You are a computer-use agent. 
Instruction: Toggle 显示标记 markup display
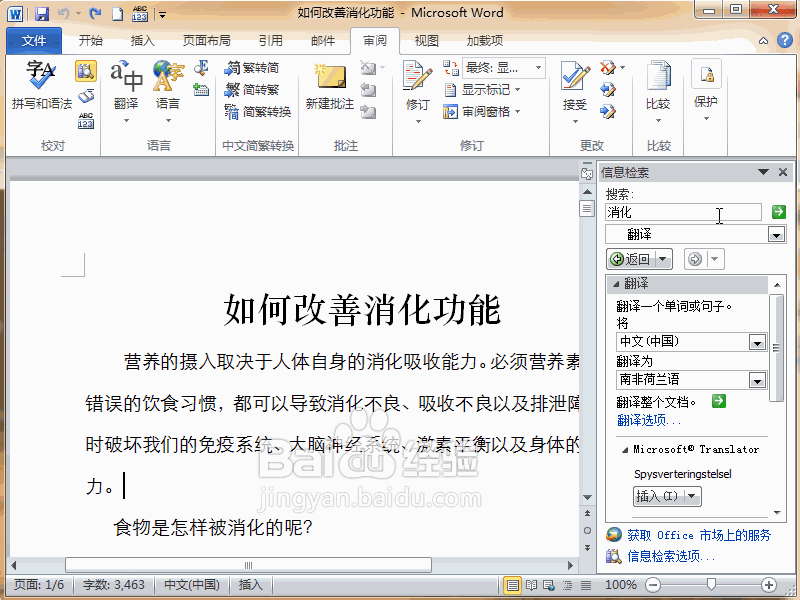point(485,88)
